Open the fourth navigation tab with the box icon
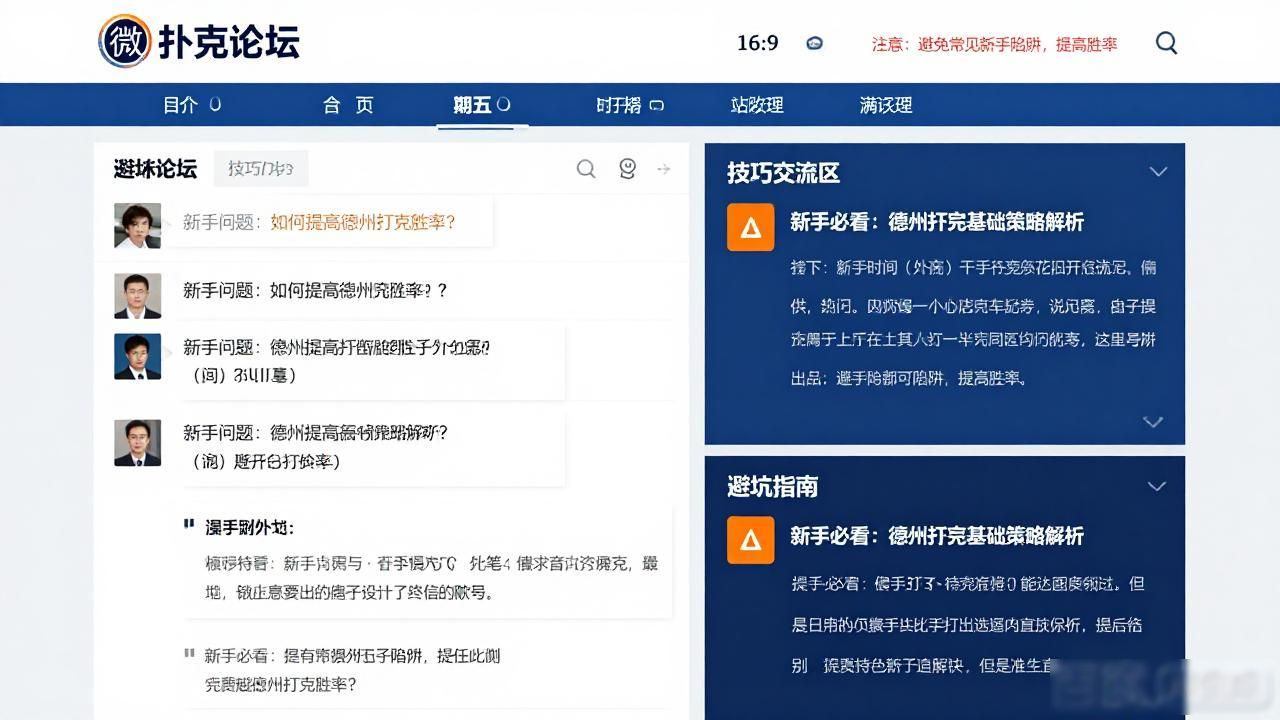Viewport: 1280px width, 720px height. (630, 105)
